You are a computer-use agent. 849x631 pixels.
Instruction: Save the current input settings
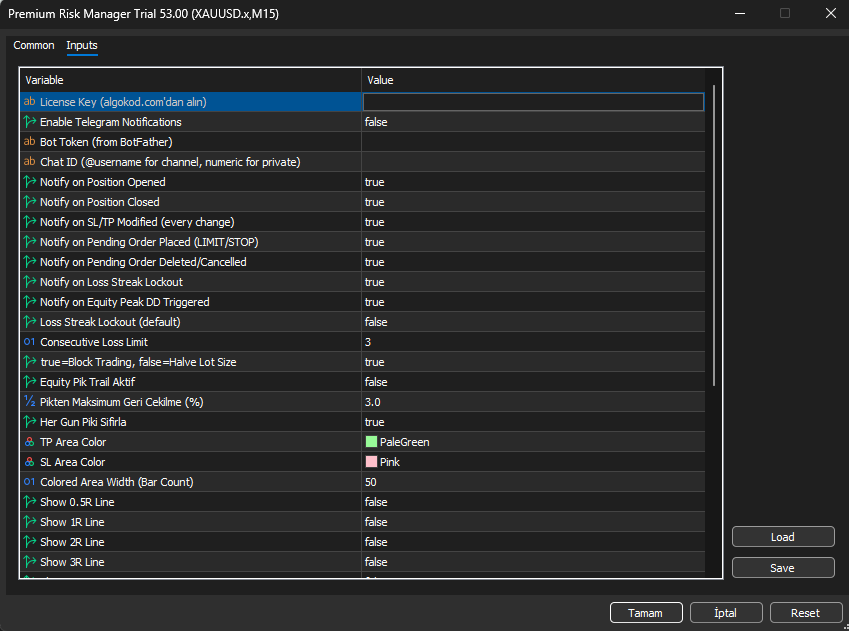click(x=783, y=568)
